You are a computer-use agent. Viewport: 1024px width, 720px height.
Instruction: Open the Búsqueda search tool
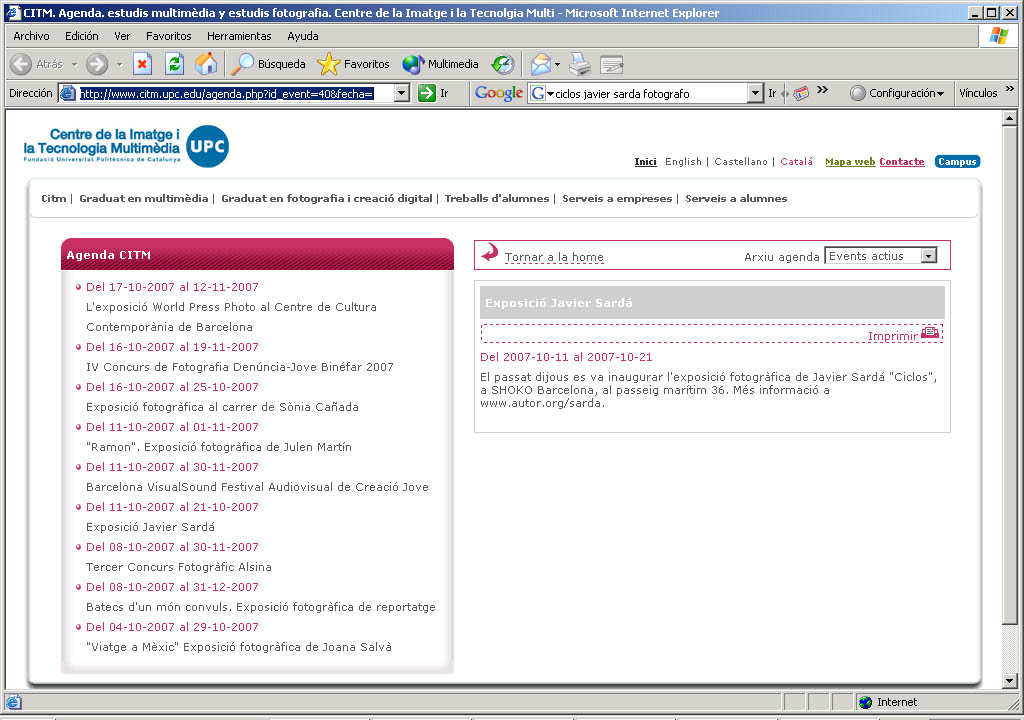268,64
